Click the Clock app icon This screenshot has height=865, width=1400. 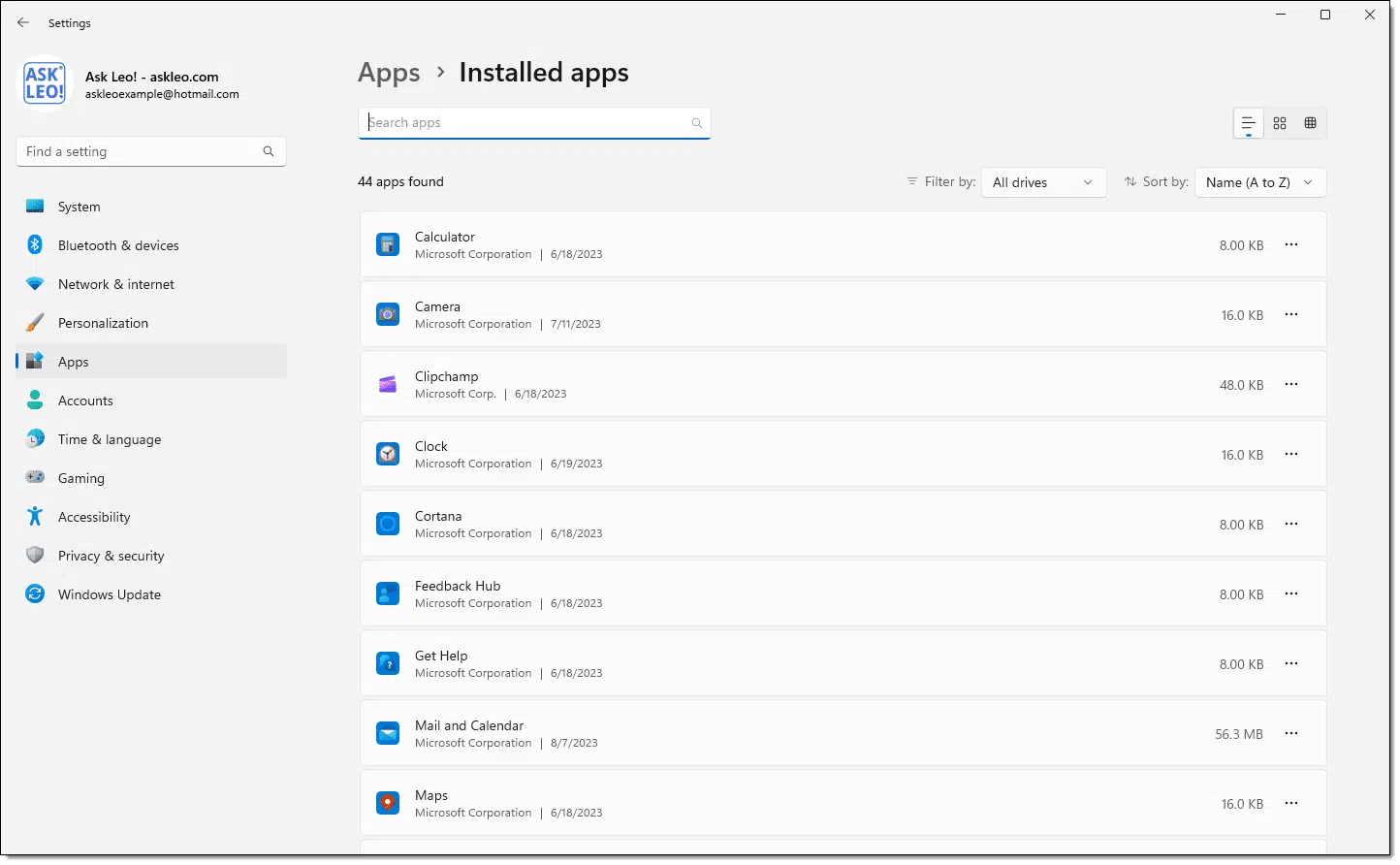point(388,454)
